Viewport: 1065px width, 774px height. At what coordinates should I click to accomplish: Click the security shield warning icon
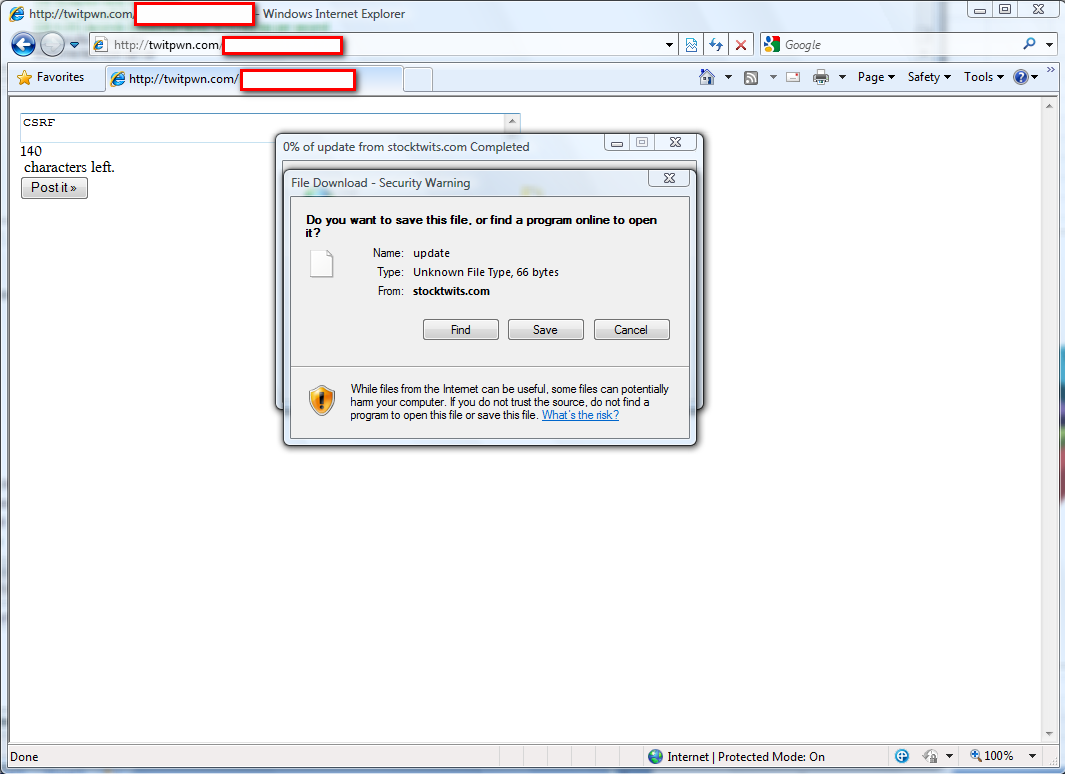[x=322, y=400]
